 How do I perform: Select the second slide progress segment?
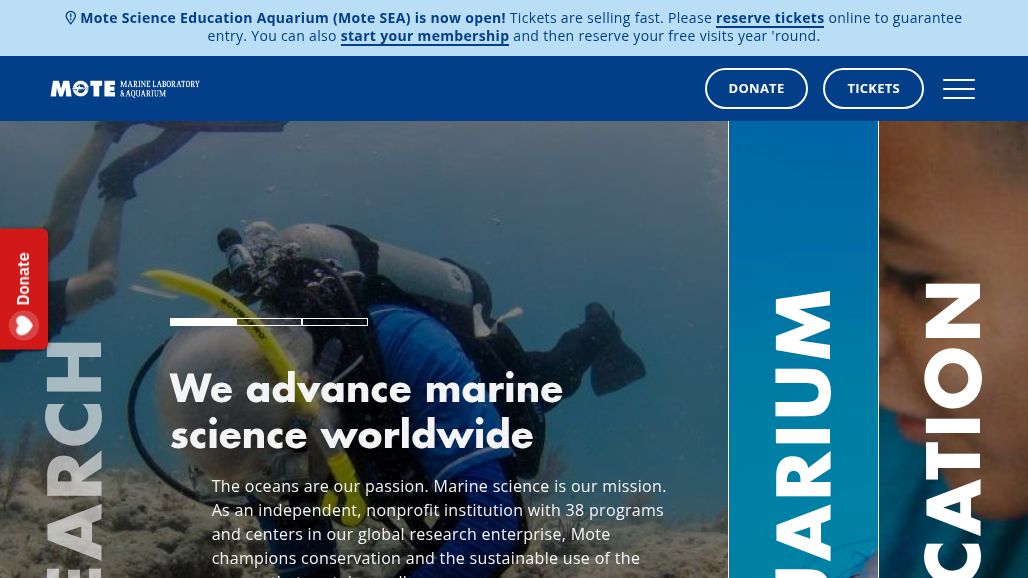[269, 322]
